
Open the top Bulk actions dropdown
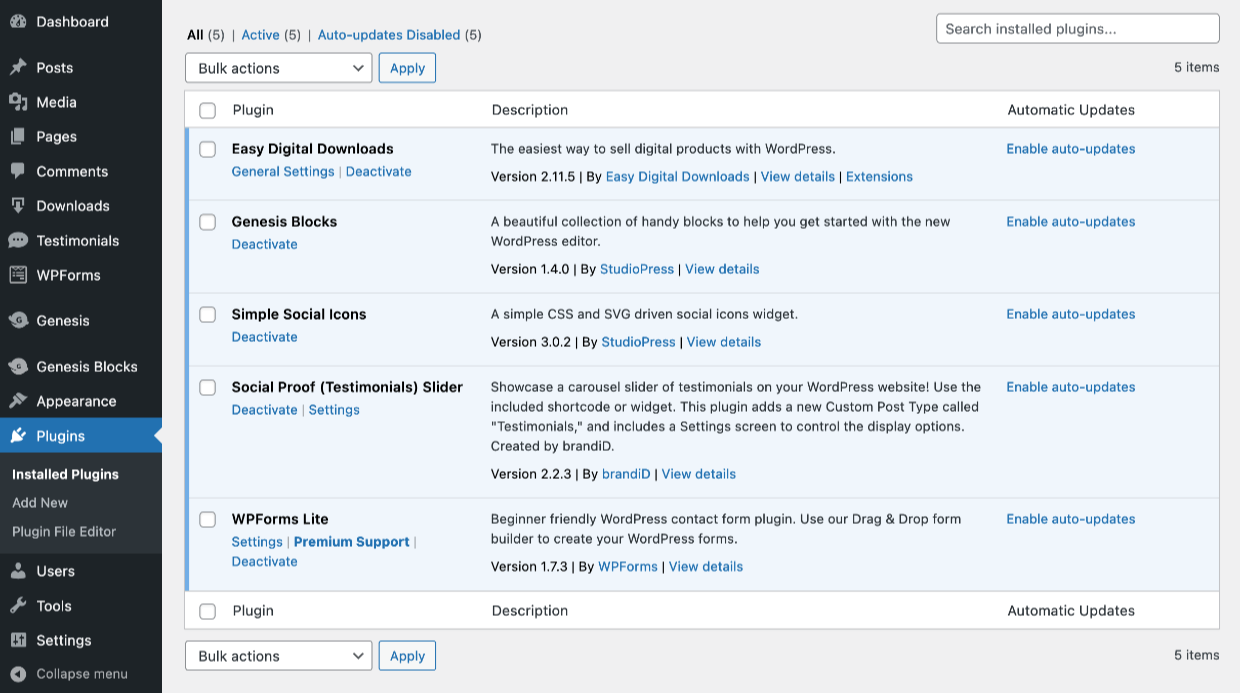click(279, 68)
